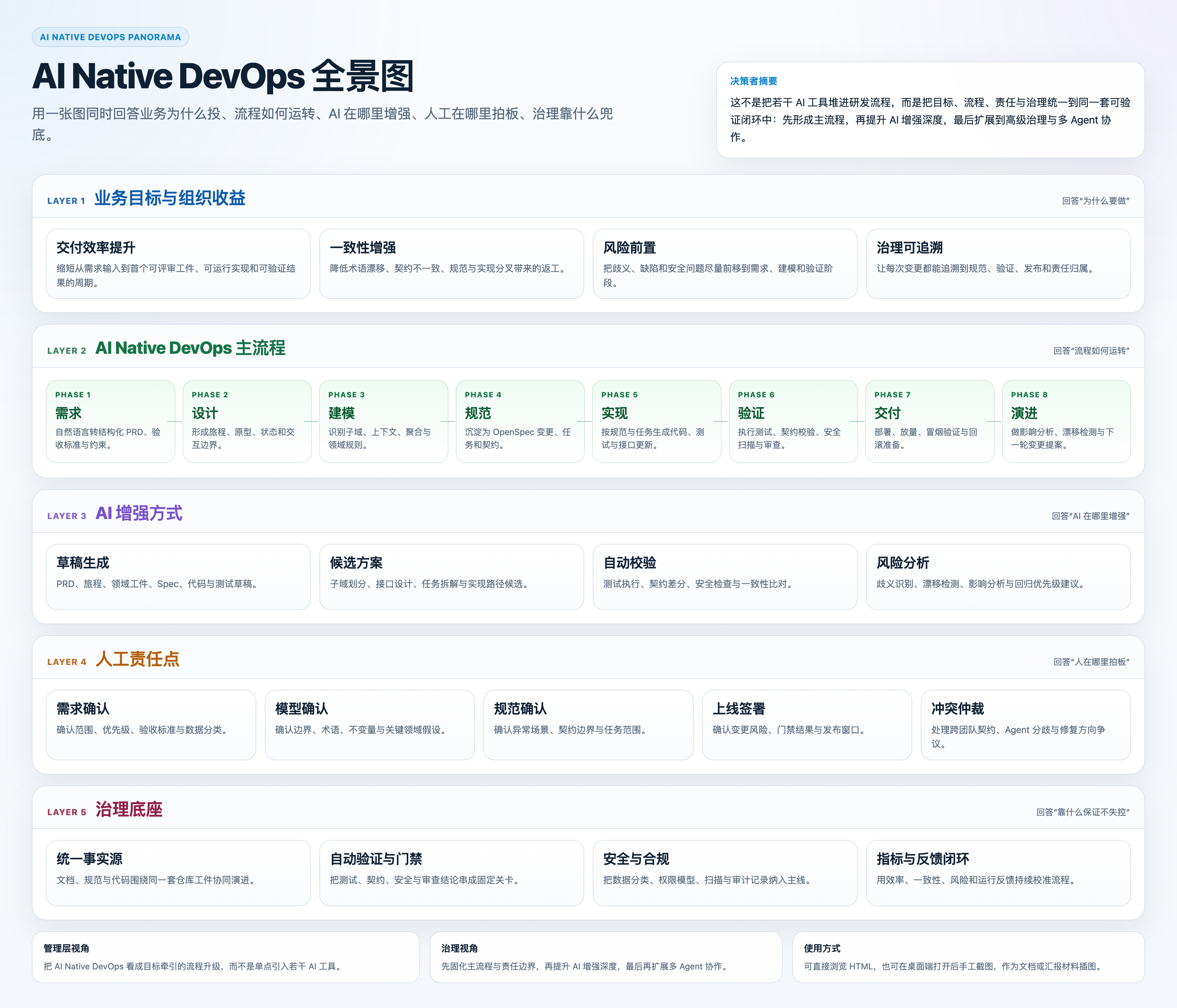This screenshot has height=1008, width=1177.
Task: Click the AI NATIVE DEVOPS PANORAMA badge
Action: coord(110,37)
